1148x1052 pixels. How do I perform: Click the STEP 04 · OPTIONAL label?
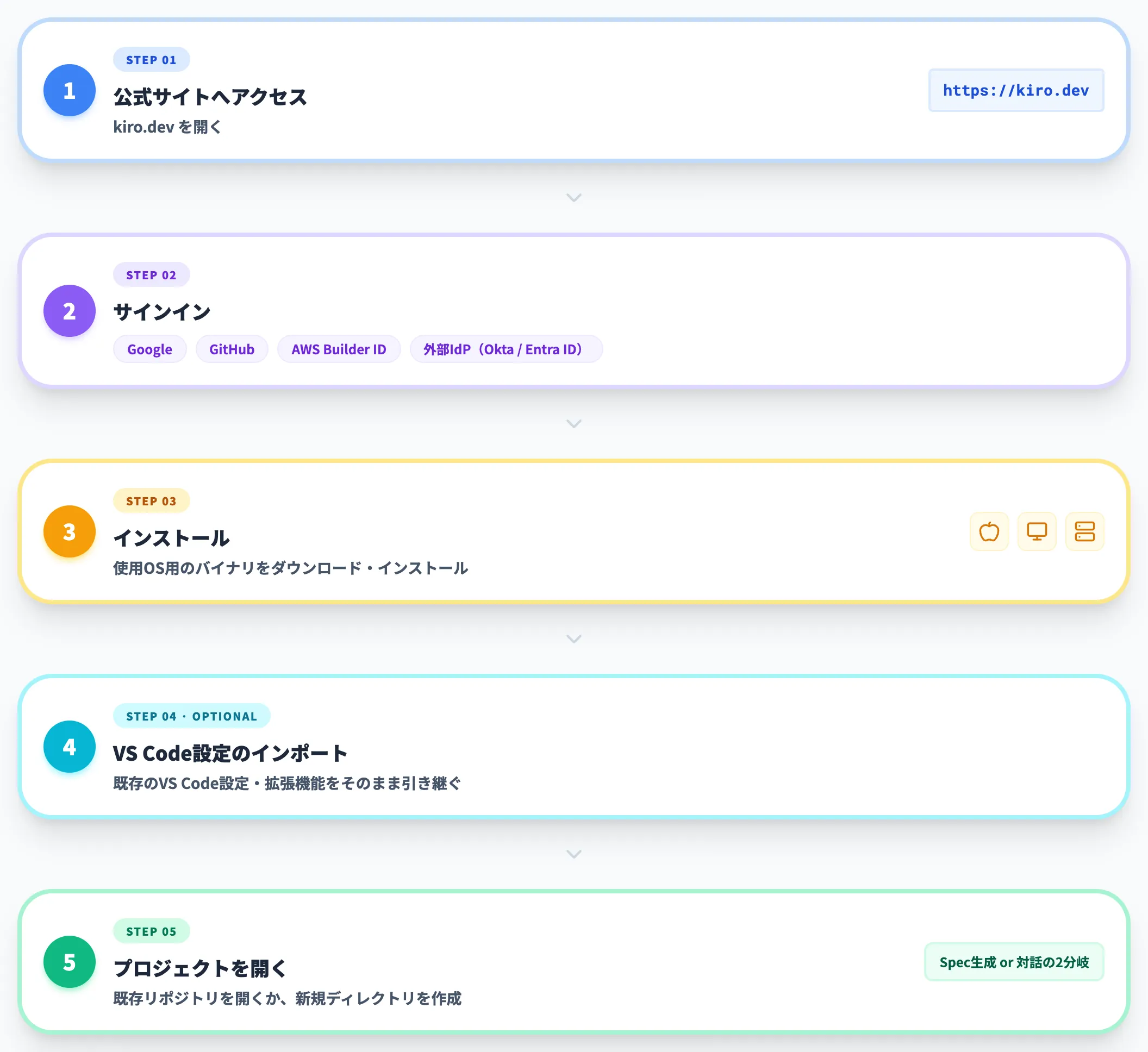click(192, 716)
